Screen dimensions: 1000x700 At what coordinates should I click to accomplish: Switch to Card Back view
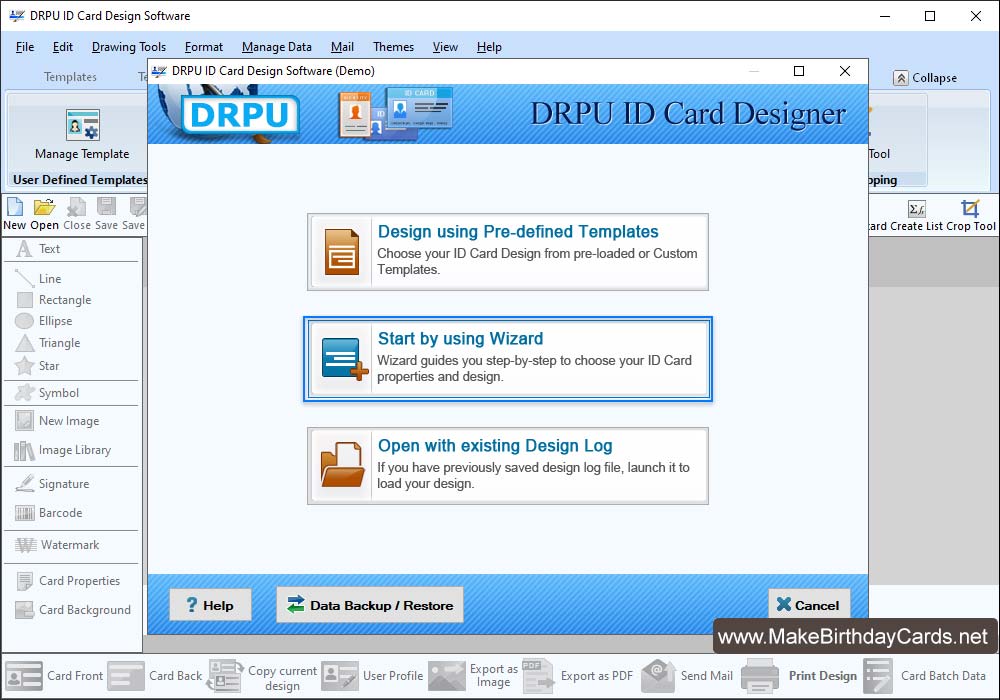click(x=155, y=676)
